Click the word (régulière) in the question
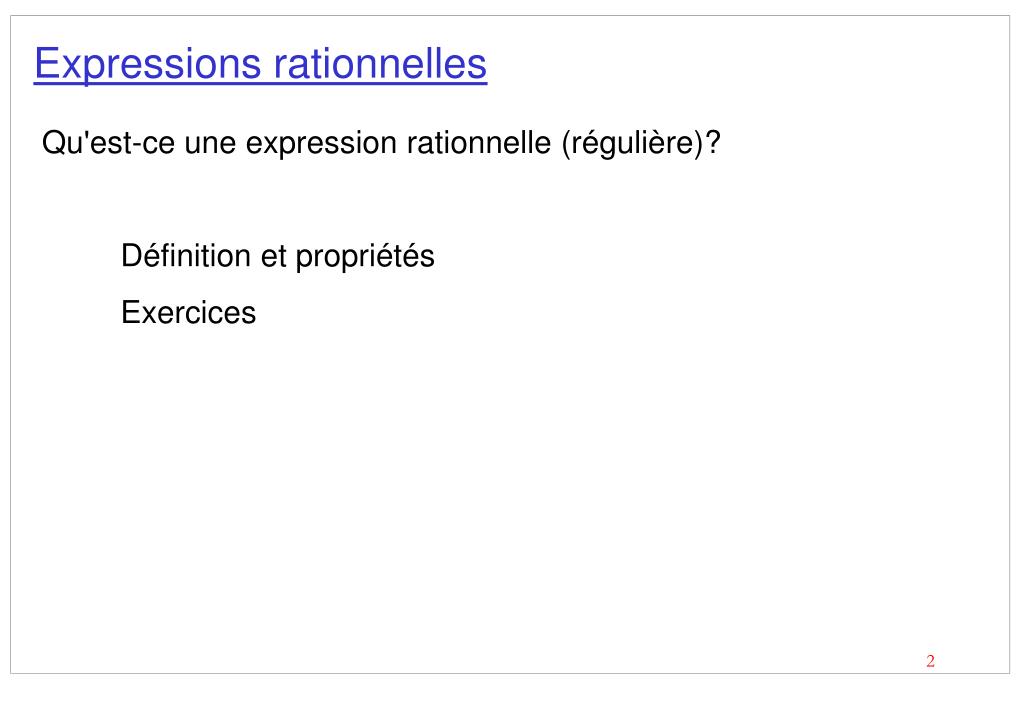Image resolution: width=1023 pixels, height=708 pixels. click(633, 144)
